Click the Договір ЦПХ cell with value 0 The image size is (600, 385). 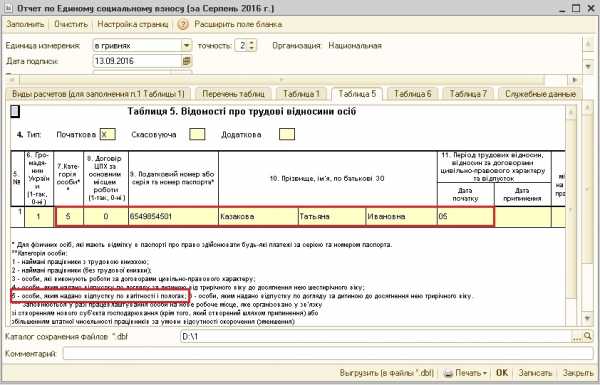(x=106, y=217)
